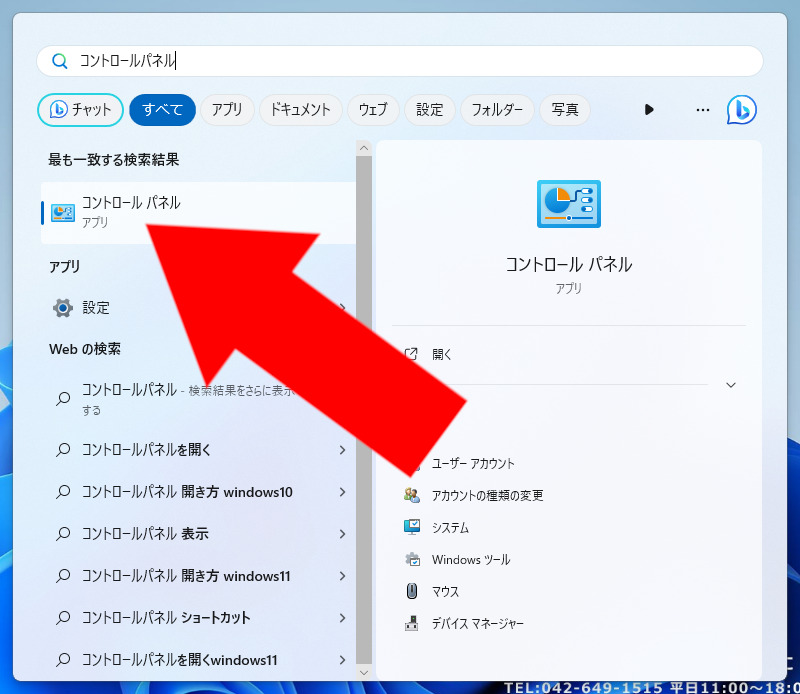800x694 pixels.
Task: Select the アプリ filter tab
Action: (x=227, y=110)
